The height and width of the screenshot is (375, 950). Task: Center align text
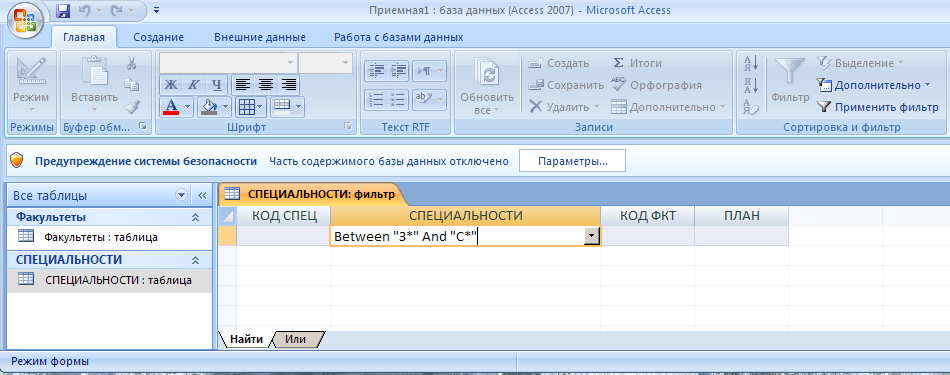[265, 85]
